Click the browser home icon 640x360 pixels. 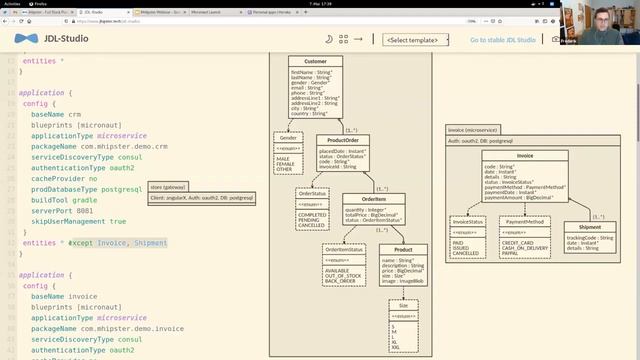point(29,21)
